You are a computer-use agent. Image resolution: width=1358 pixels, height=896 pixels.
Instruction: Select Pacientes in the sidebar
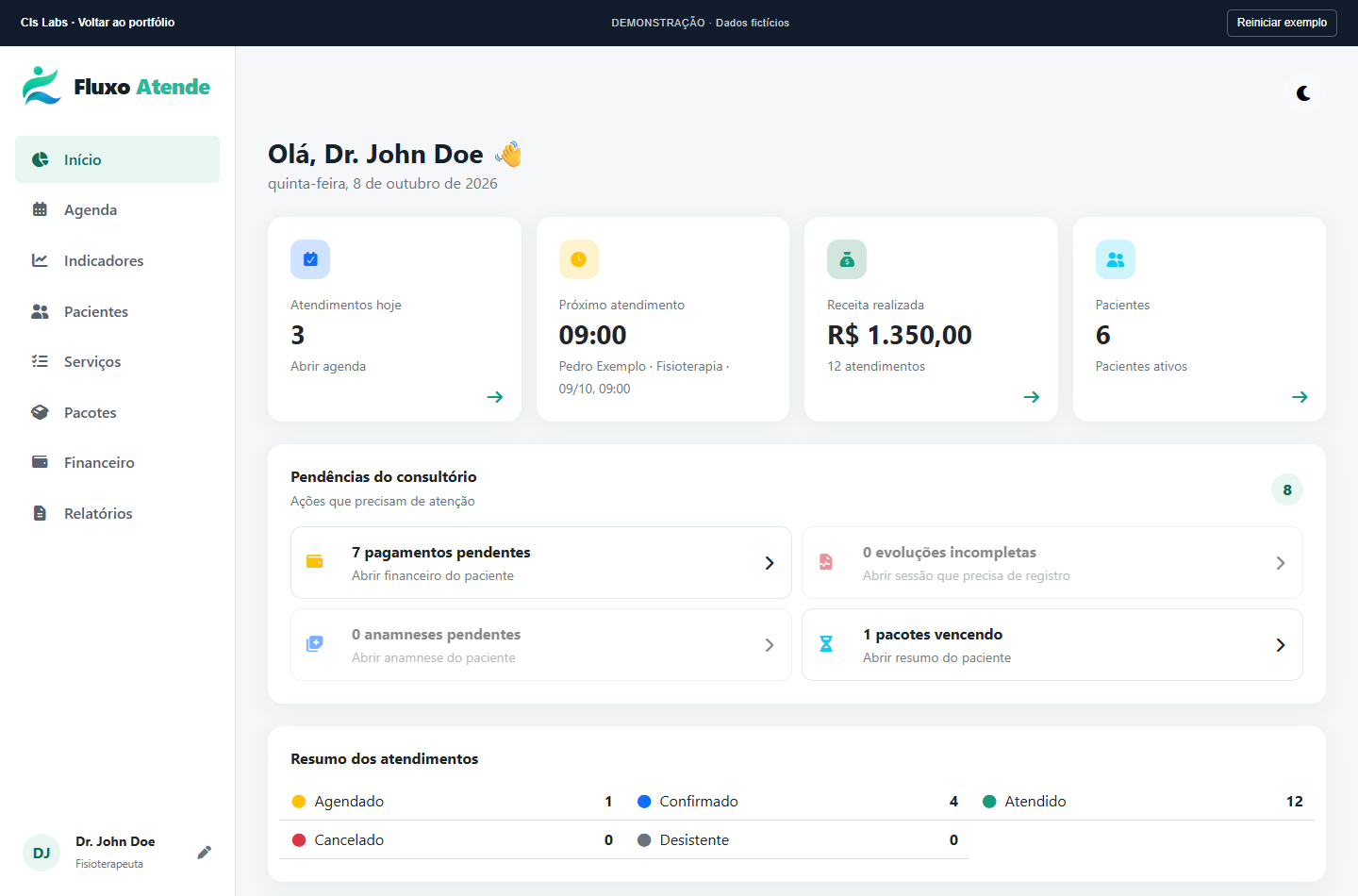(x=117, y=311)
